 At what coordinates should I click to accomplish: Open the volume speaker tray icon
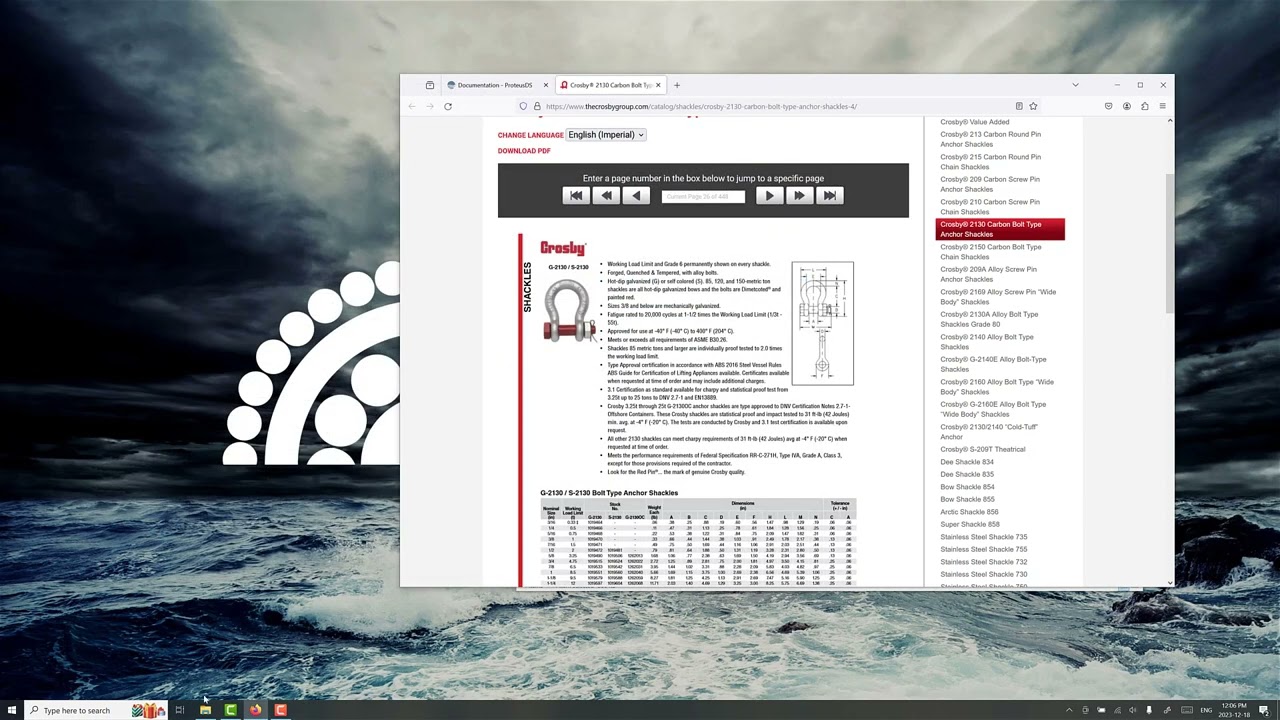[1133, 710]
